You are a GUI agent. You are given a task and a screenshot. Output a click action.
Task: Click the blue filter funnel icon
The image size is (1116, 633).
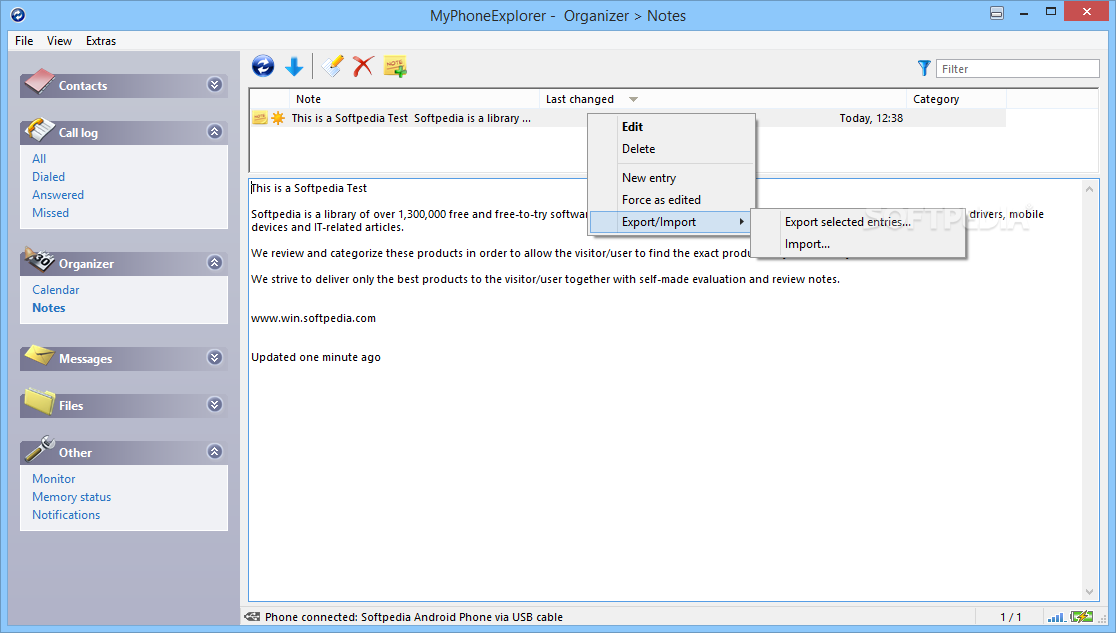924,68
